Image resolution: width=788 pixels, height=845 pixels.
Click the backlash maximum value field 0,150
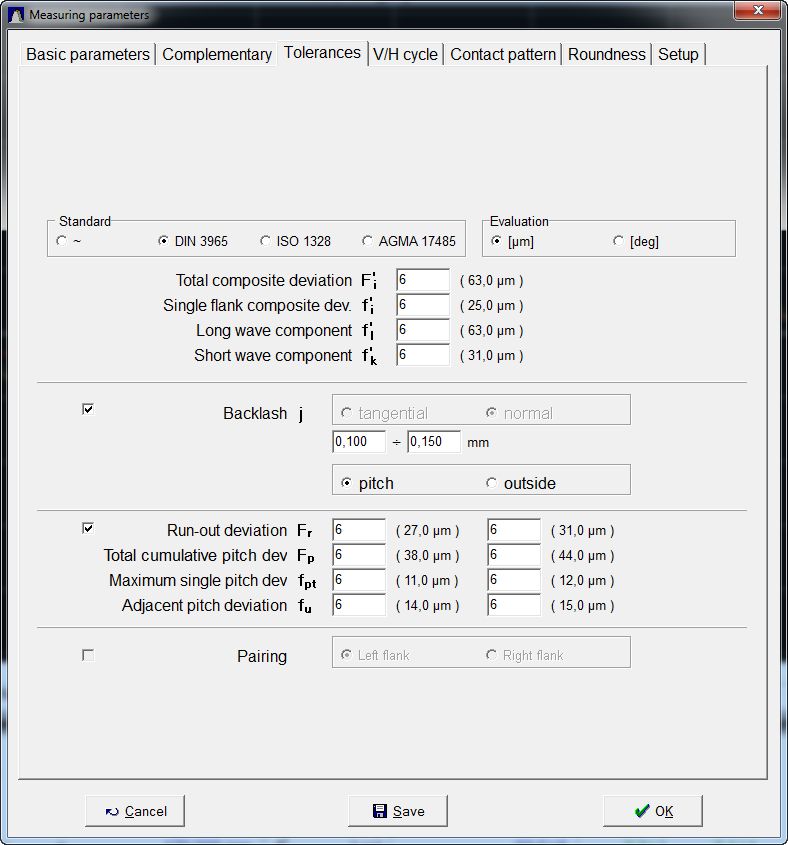point(433,442)
